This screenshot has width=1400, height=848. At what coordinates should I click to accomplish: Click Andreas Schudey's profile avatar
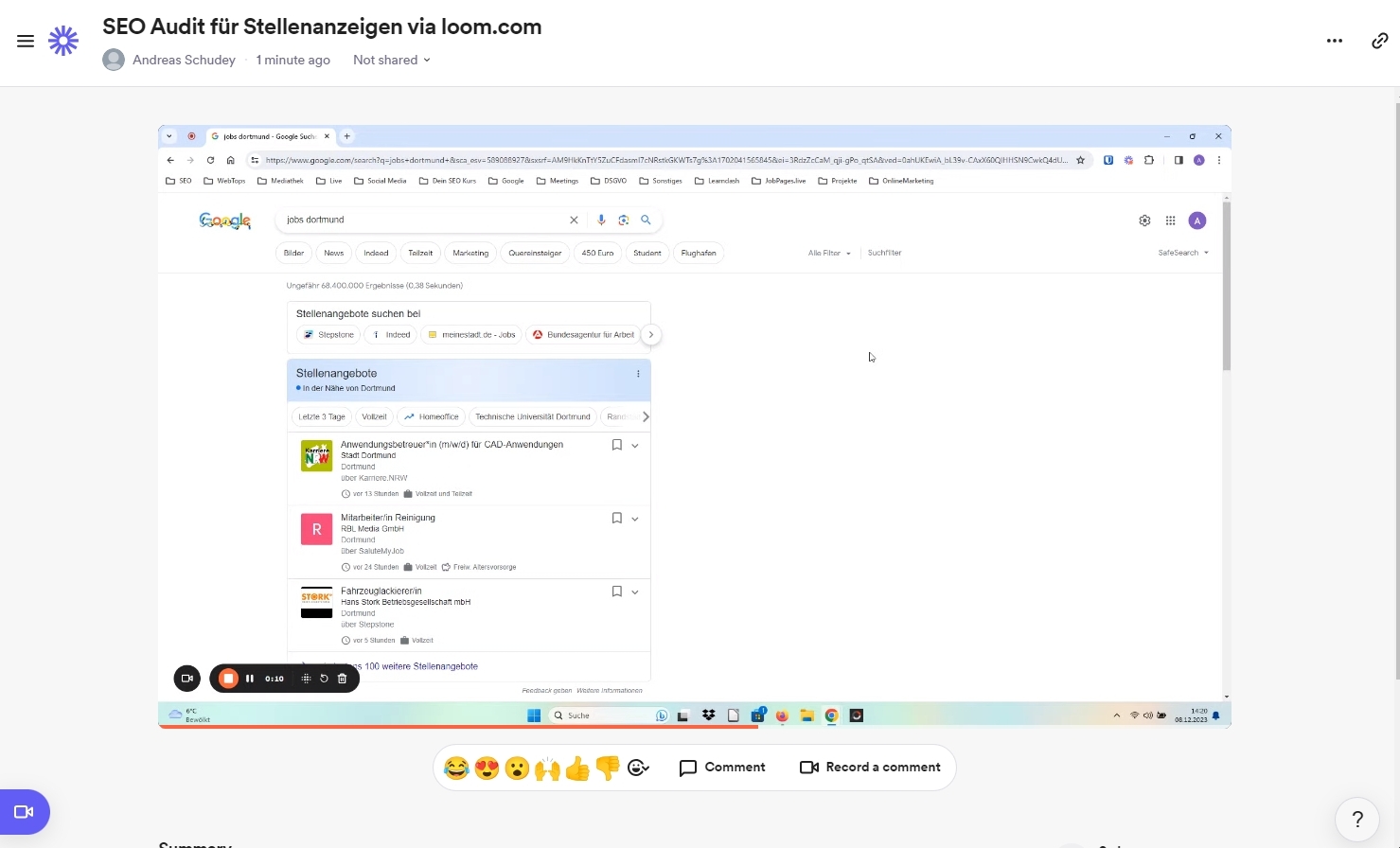[x=114, y=60]
